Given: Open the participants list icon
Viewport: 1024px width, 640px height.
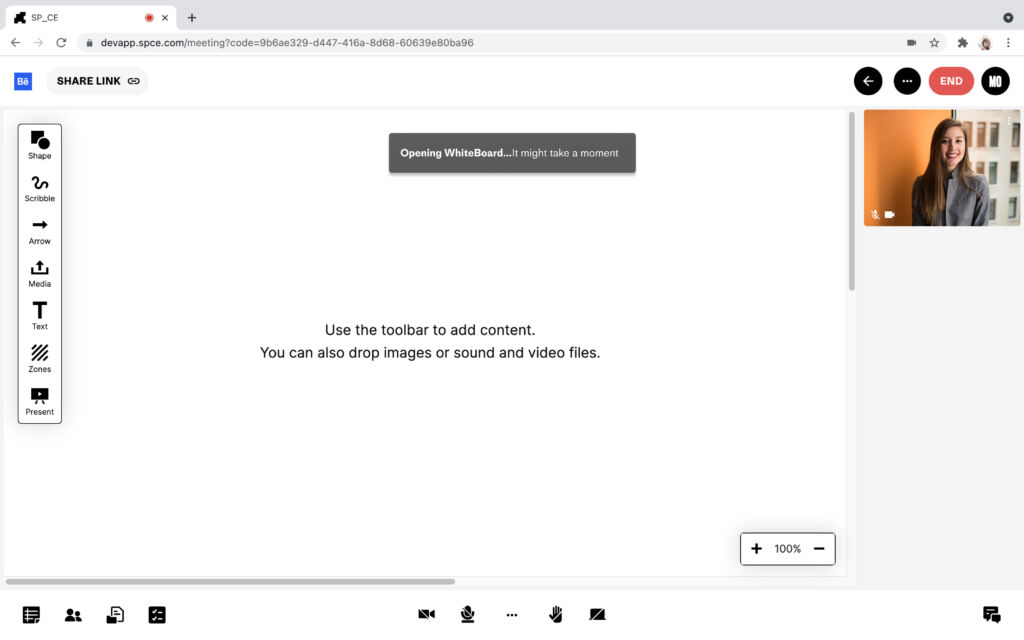Looking at the screenshot, I should (73, 615).
